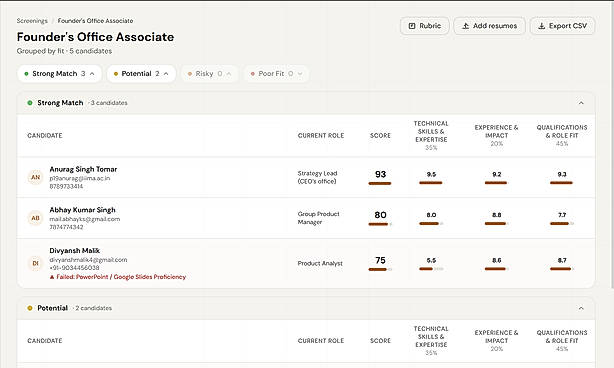This screenshot has width=614, height=368.
Task: Click Divyansh Malik's DI avatar
Action: (x=35, y=263)
